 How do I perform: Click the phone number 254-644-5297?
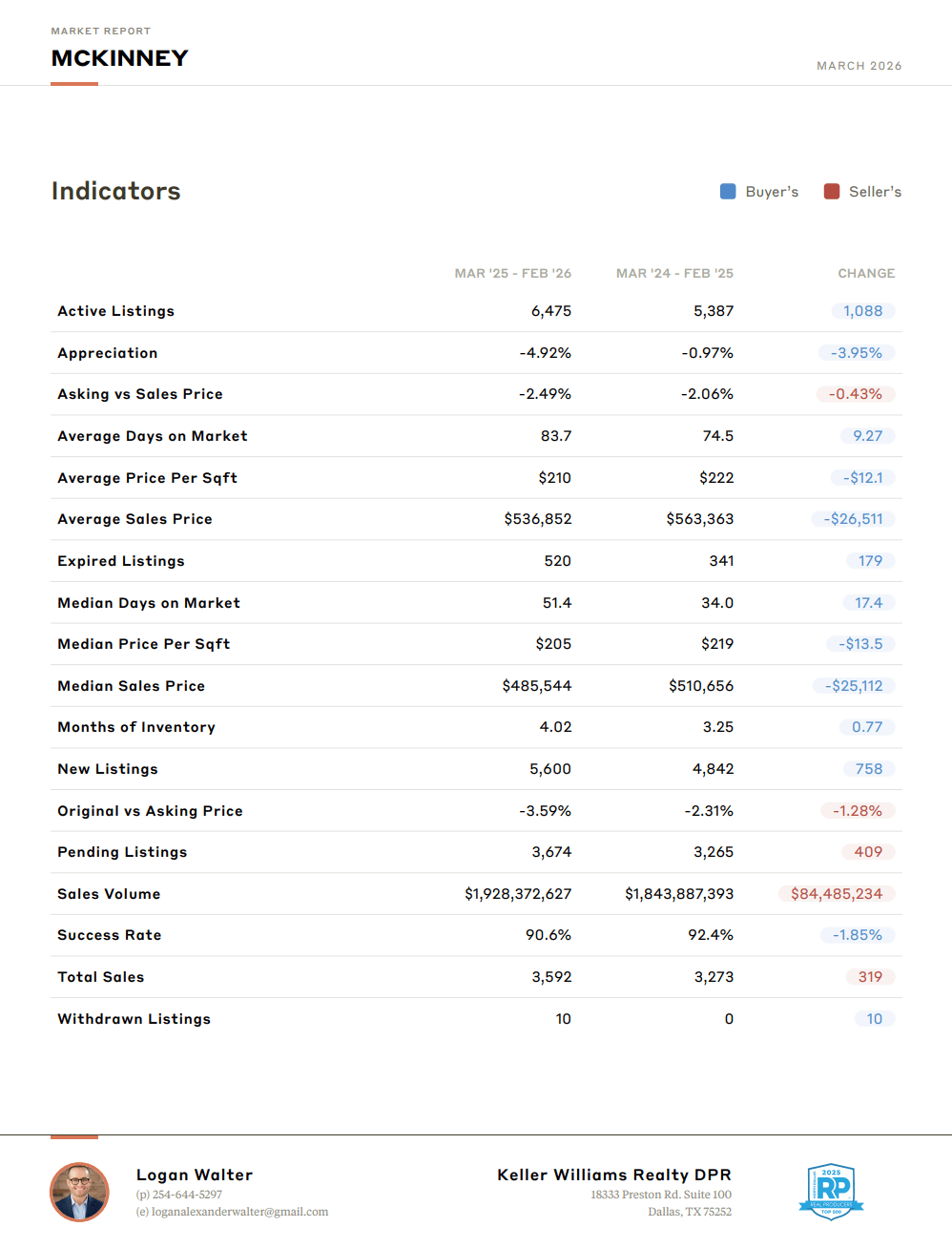(187, 1195)
